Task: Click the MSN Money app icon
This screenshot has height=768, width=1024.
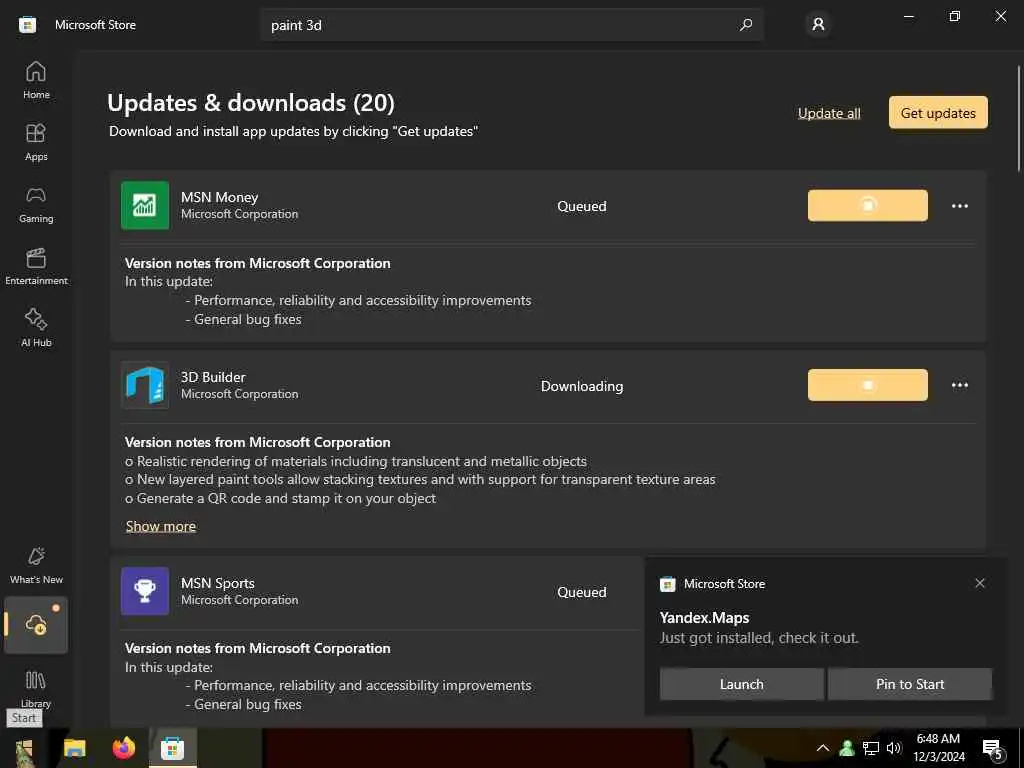Action: click(145, 206)
